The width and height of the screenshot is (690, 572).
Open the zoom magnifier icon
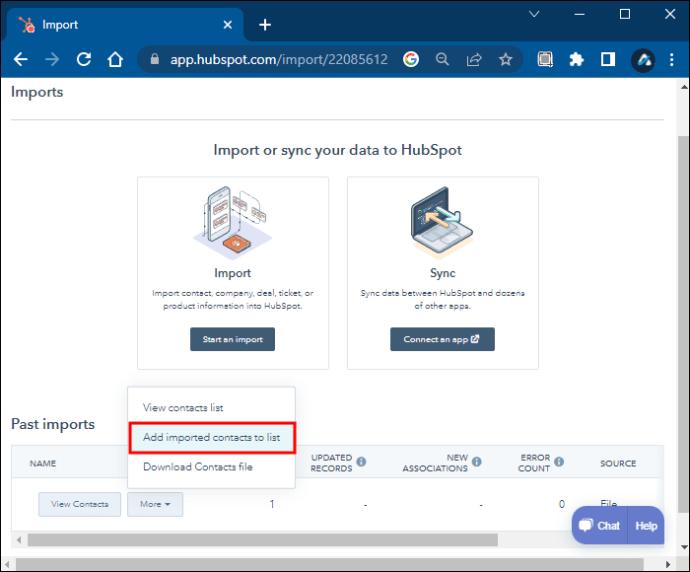(x=442, y=59)
